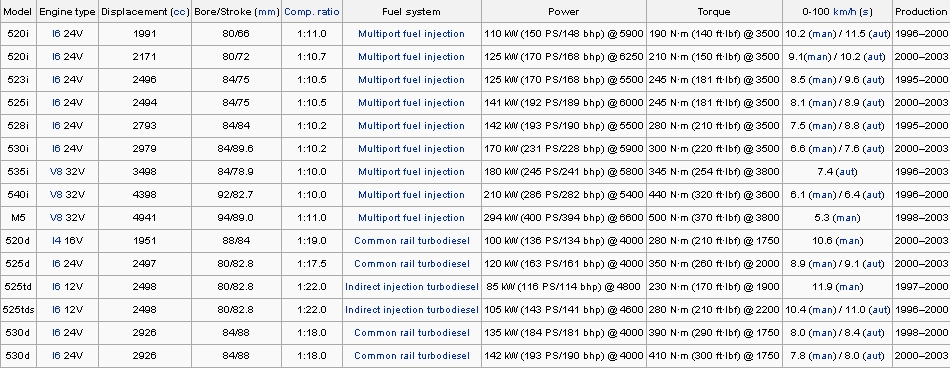Select the compression ratio 1:19.0

pyautogui.click(x=311, y=241)
